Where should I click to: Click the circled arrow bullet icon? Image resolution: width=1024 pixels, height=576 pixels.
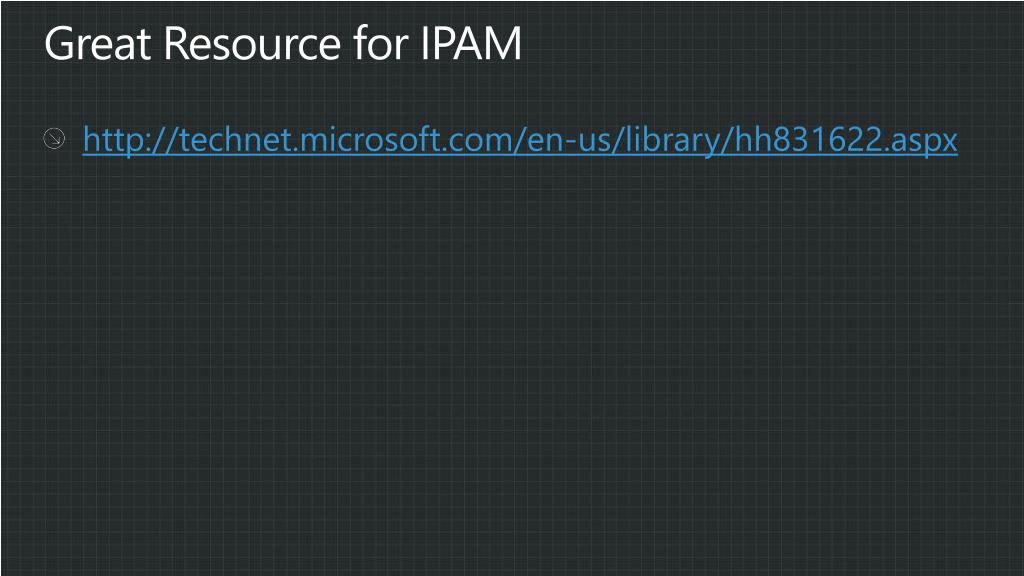point(54,138)
